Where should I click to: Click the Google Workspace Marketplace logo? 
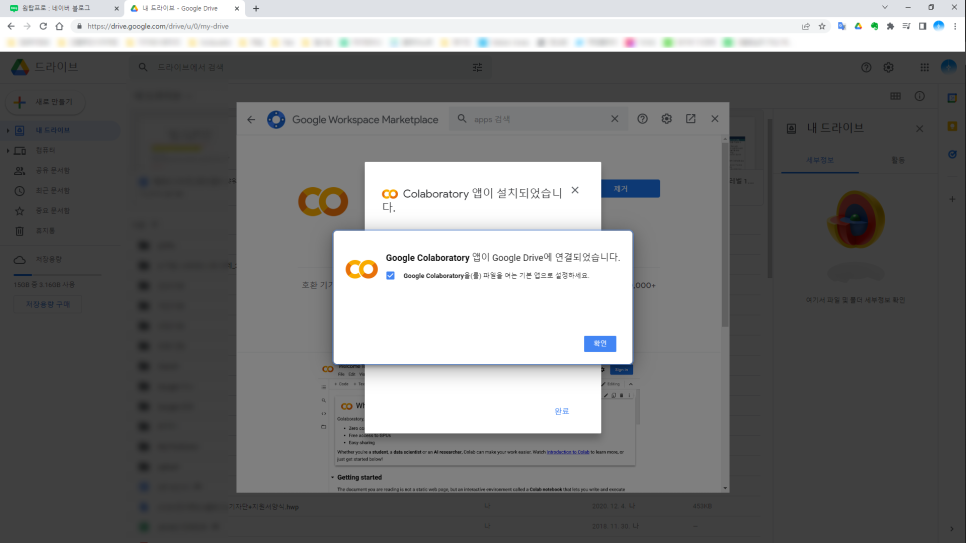(276, 119)
